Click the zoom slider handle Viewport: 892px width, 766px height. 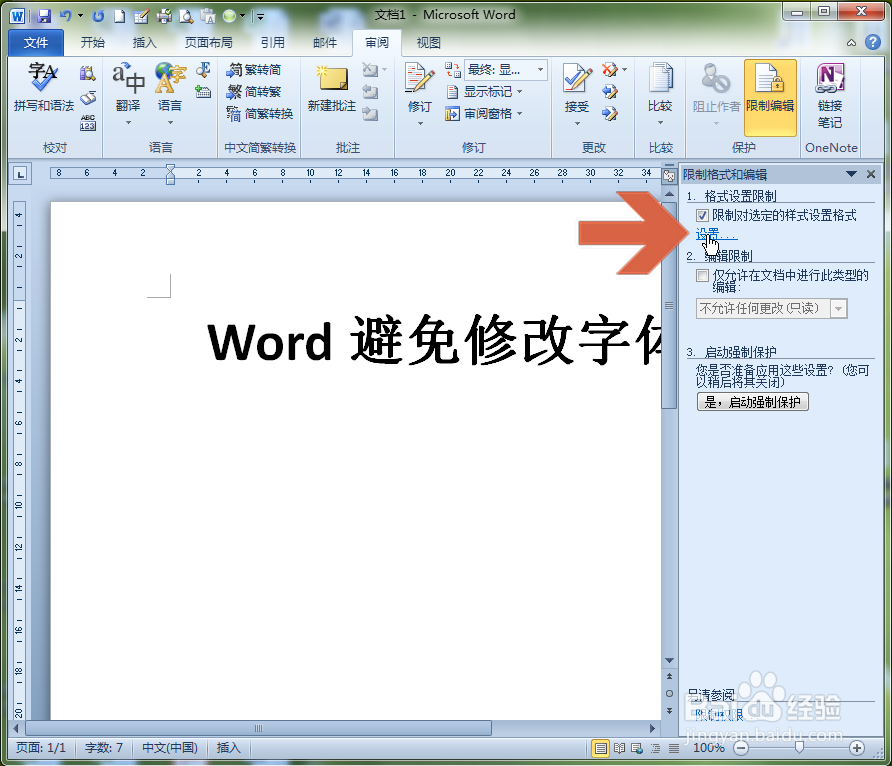click(799, 748)
